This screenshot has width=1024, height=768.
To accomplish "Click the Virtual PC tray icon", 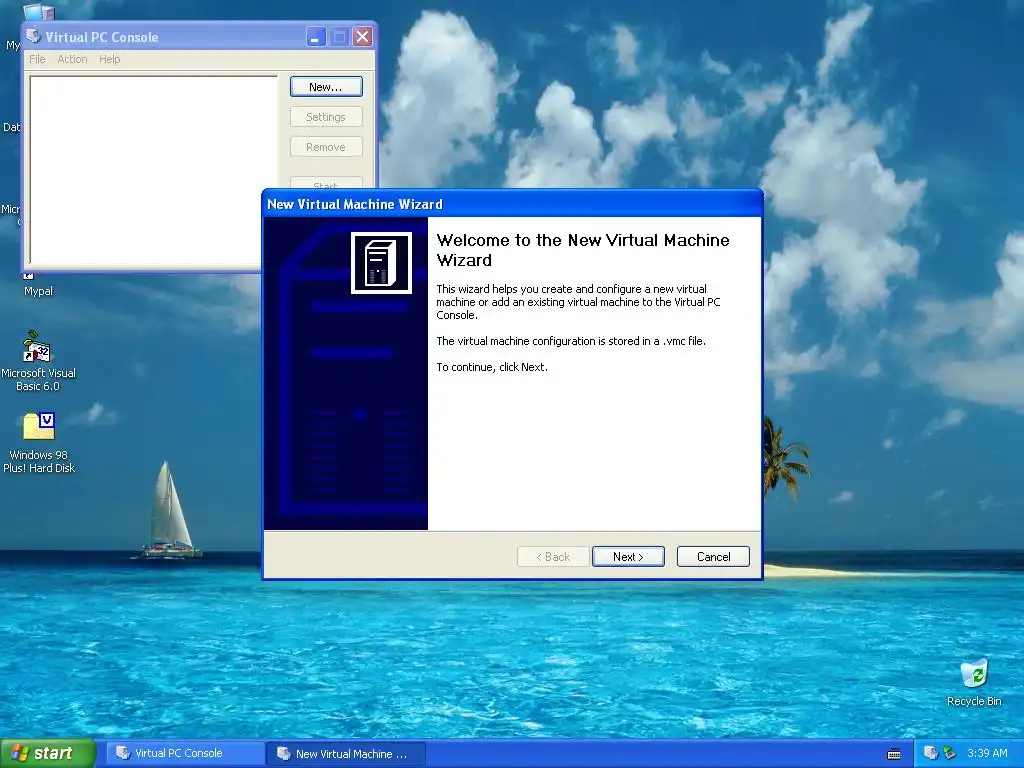I will (931, 753).
